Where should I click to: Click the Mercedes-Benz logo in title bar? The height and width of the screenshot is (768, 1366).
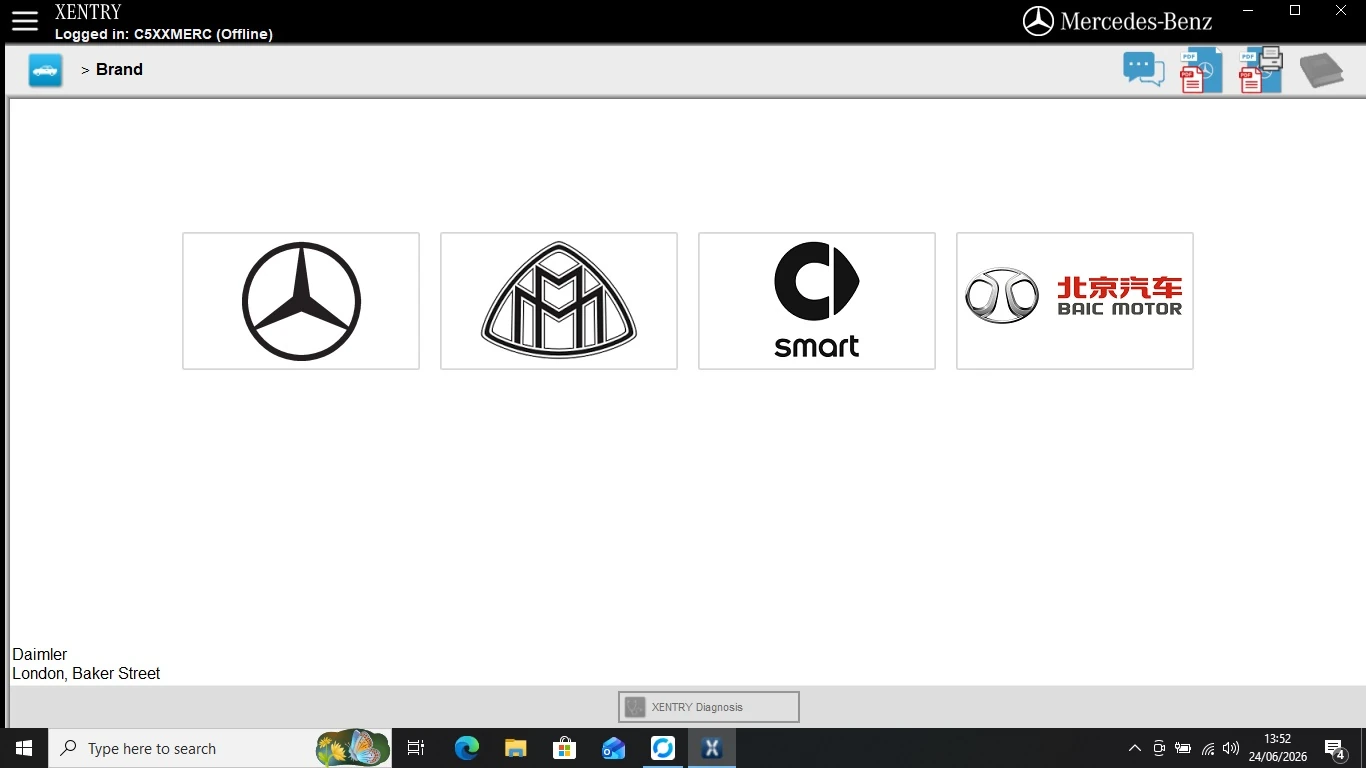point(1117,20)
